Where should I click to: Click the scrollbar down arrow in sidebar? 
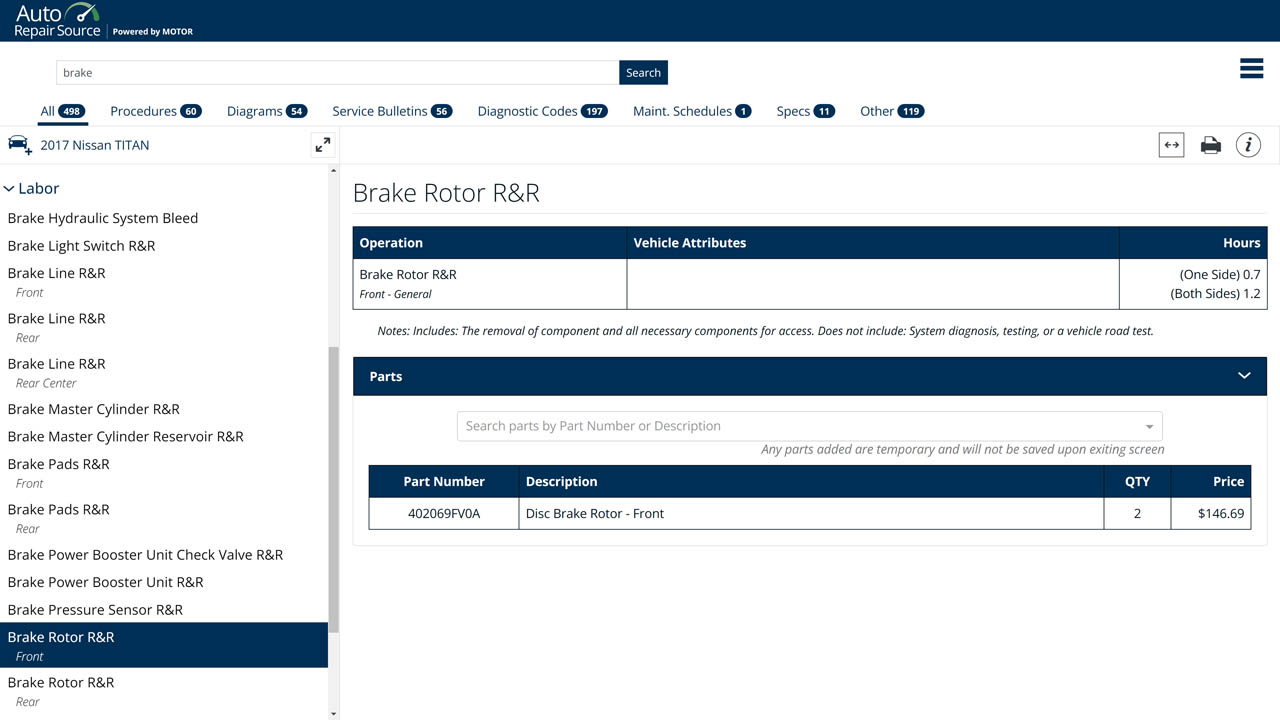click(334, 714)
